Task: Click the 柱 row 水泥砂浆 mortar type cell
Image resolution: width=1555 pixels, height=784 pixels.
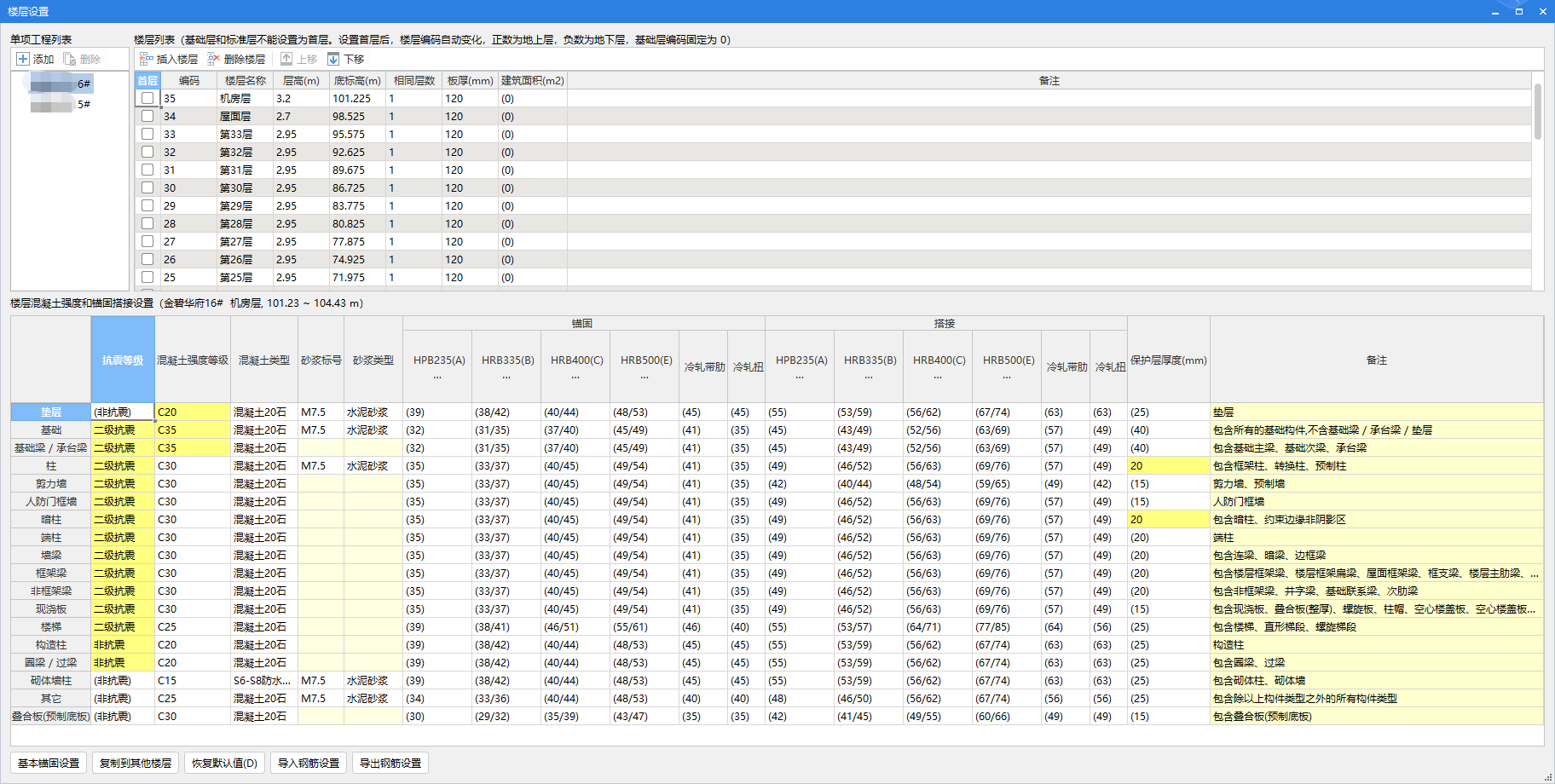Action: coord(373,465)
